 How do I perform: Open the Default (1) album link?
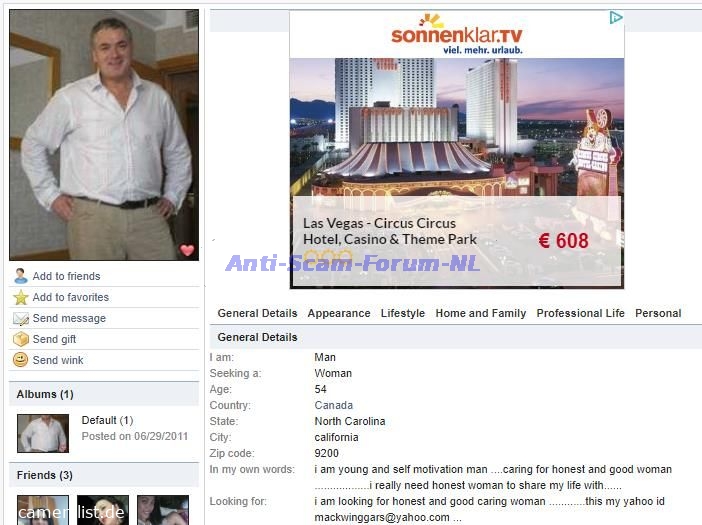pos(107,420)
